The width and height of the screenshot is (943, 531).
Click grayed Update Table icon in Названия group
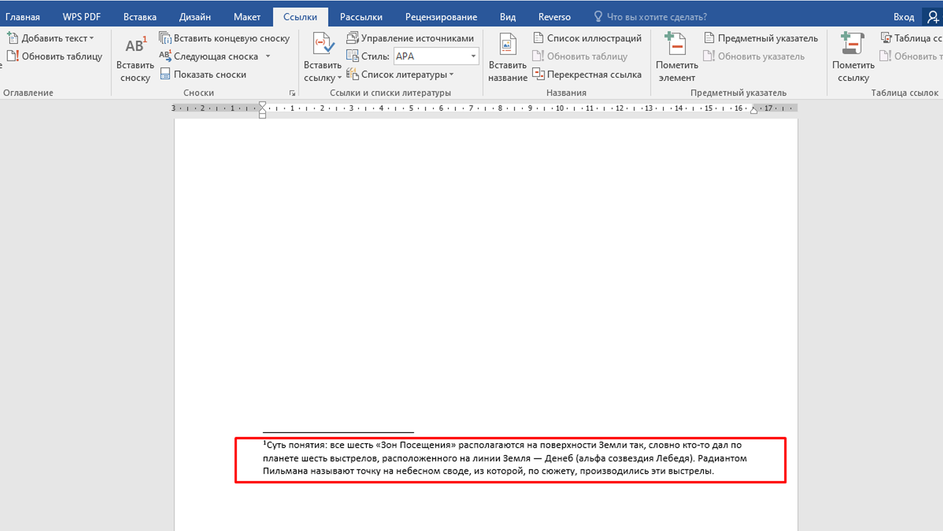click(x=538, y=56)
